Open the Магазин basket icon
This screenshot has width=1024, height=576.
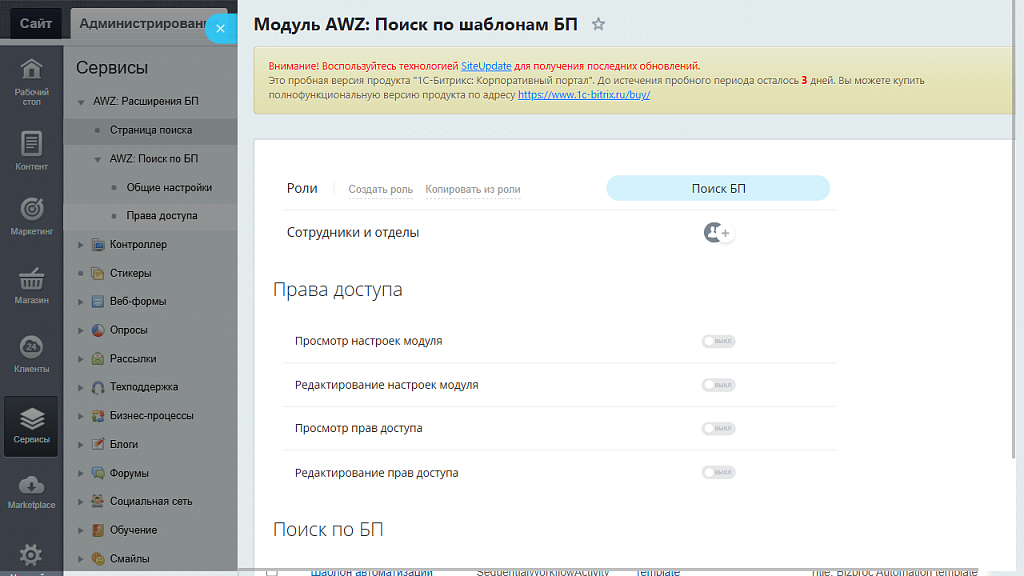coord(31,285)
